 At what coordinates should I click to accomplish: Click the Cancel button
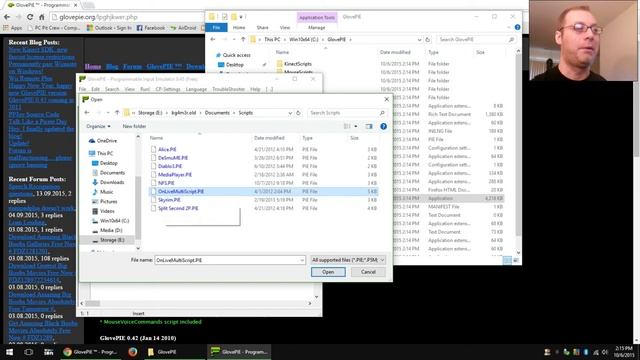pyautogui.click(x=368, y=272)
